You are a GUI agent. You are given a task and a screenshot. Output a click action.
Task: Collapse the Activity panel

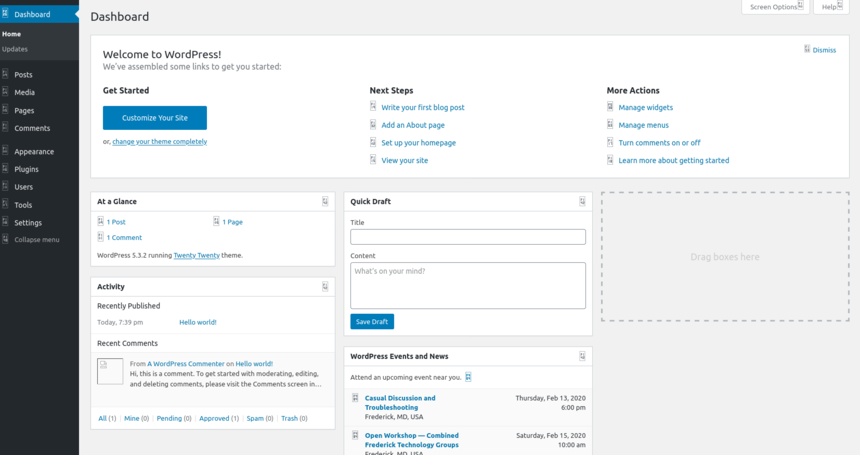click(x=325, y=286)
